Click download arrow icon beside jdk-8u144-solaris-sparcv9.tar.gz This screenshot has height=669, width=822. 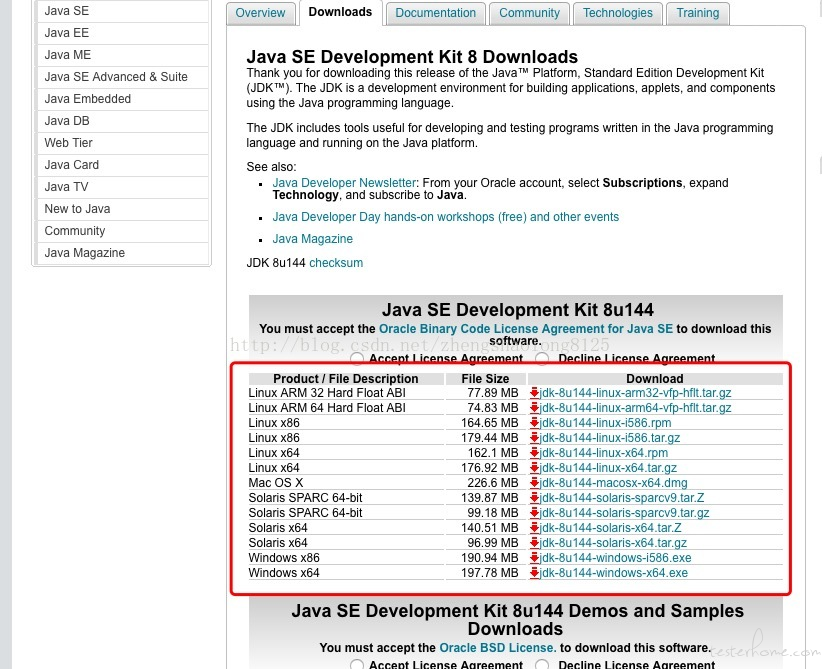point(534,513)
